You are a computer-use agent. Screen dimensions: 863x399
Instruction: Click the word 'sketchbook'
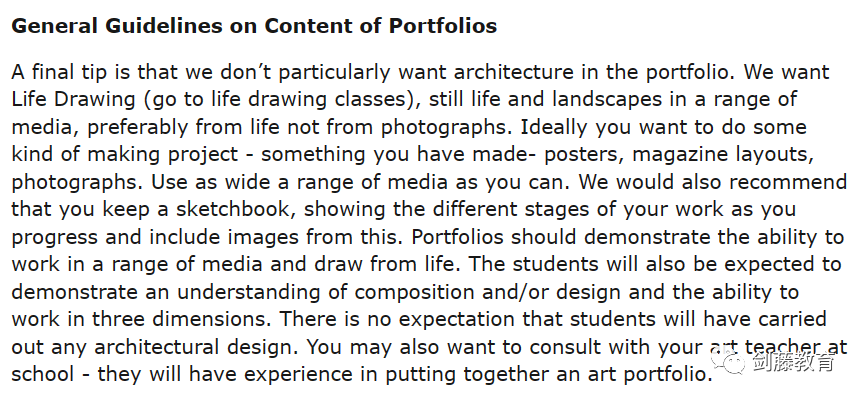[x=238, y=210]
